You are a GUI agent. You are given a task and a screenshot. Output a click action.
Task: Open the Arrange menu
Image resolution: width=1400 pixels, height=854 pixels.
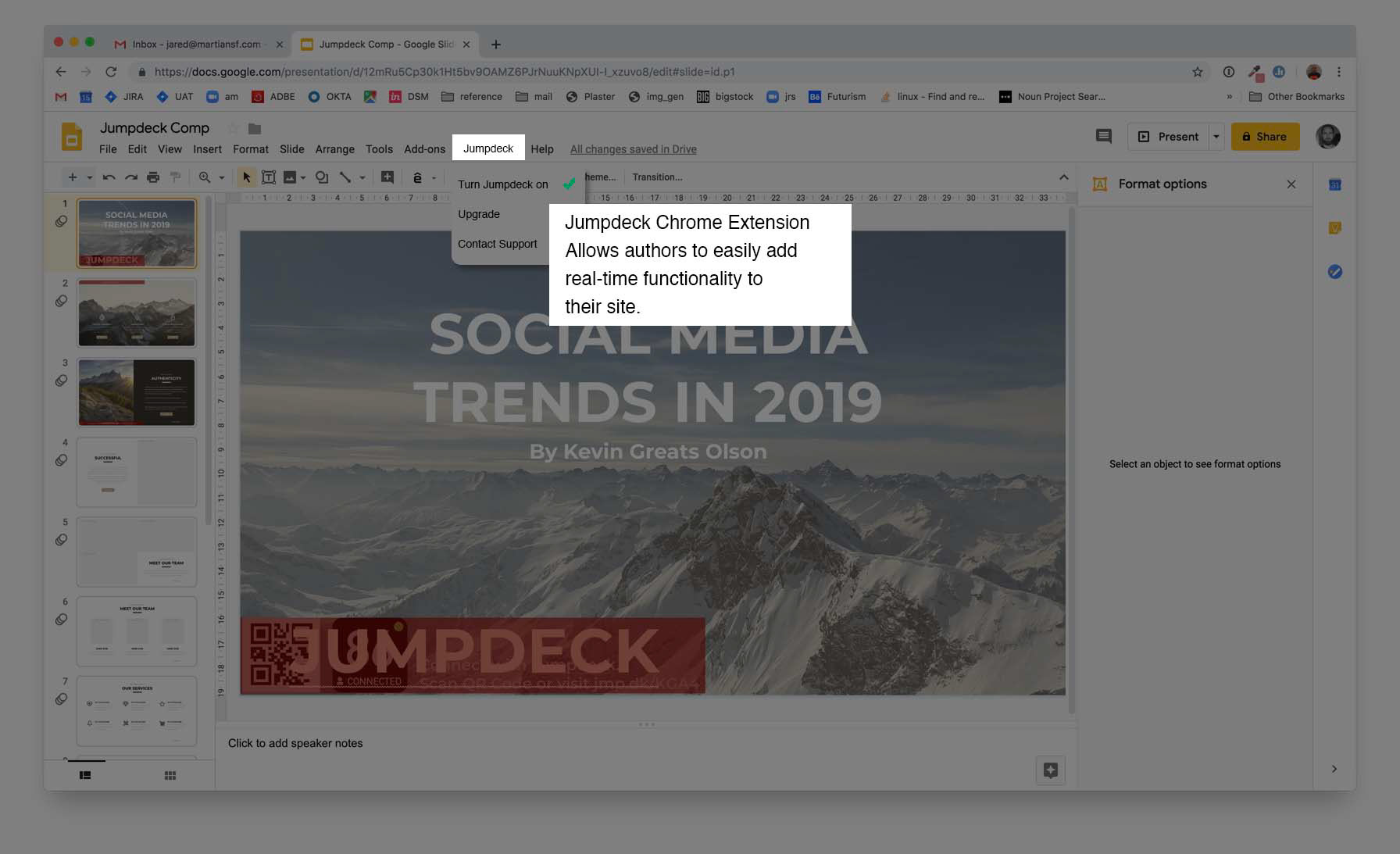(334, 149)
